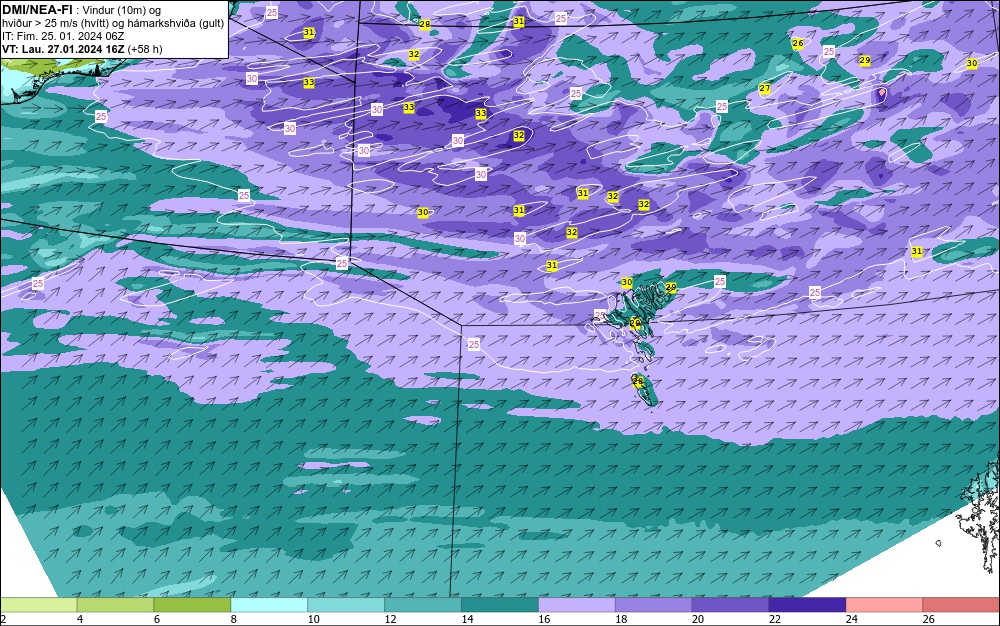Select the 'IT: Fim. 25. 01. 2024 06Z' line
The height and width of the screenshot is (626, 1000).
63,36
